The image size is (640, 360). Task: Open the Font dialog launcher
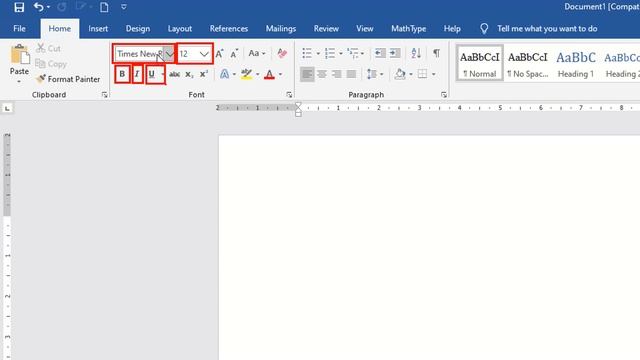(289, 95)
